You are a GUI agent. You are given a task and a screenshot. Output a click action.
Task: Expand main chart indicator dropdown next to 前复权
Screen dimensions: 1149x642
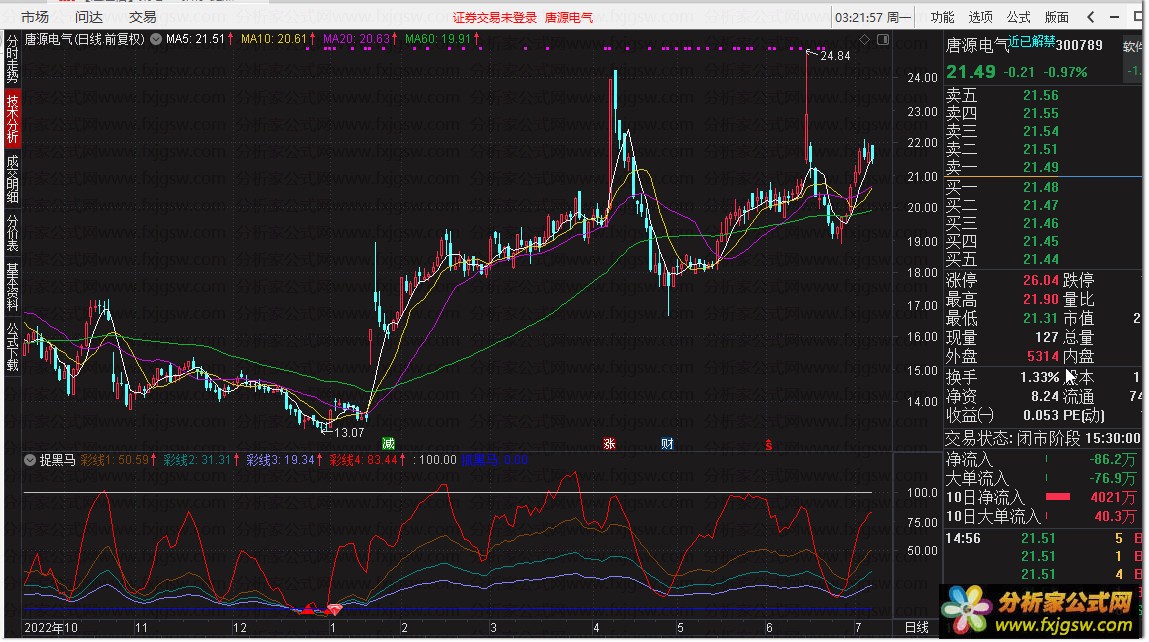pyautogui.click(x=156, y=40)
